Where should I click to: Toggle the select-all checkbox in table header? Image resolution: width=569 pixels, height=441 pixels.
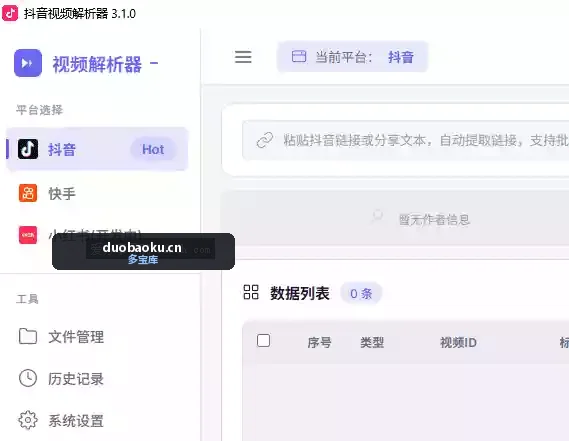(x=263, y=341)
